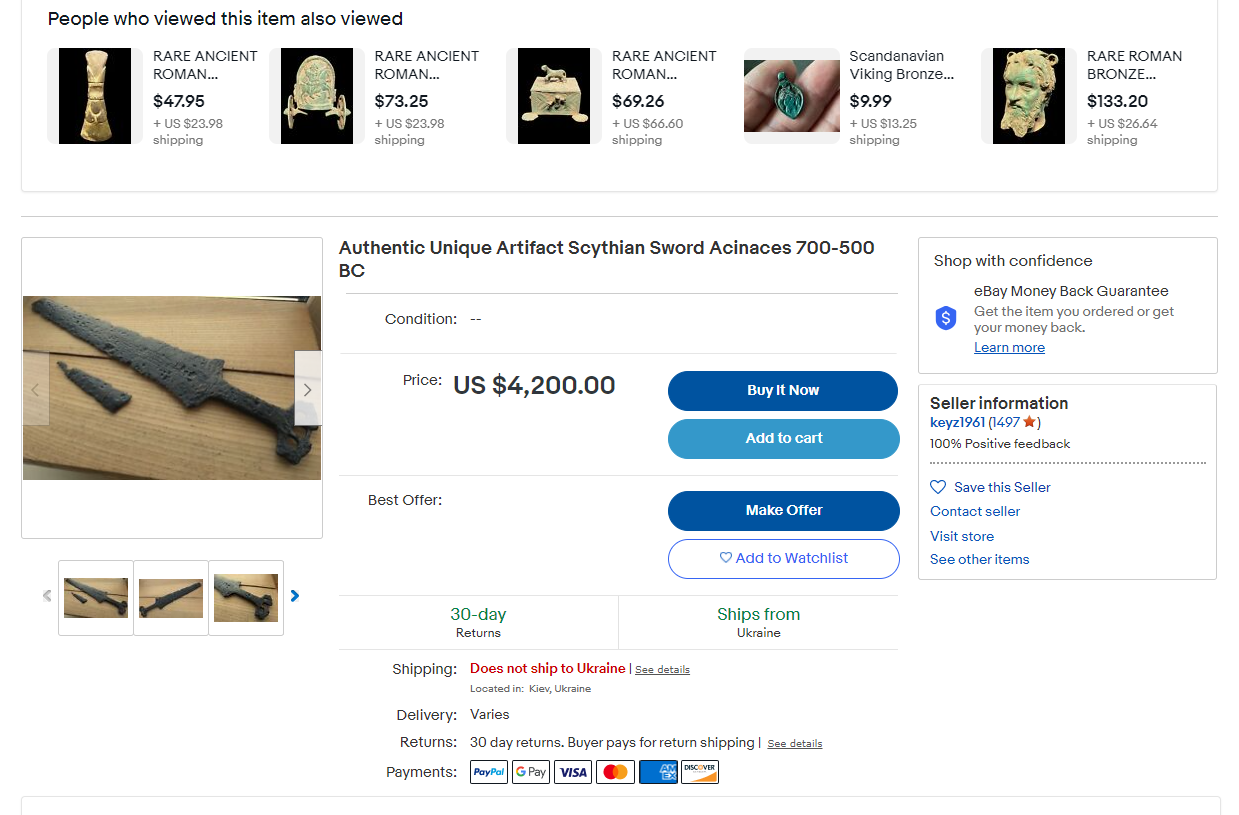Click the eBay Money Back Guarantee shield icon
Image resolution: width=1239 pixels, height=815 pixels.
pyautogui.click(x=946, y=318)
